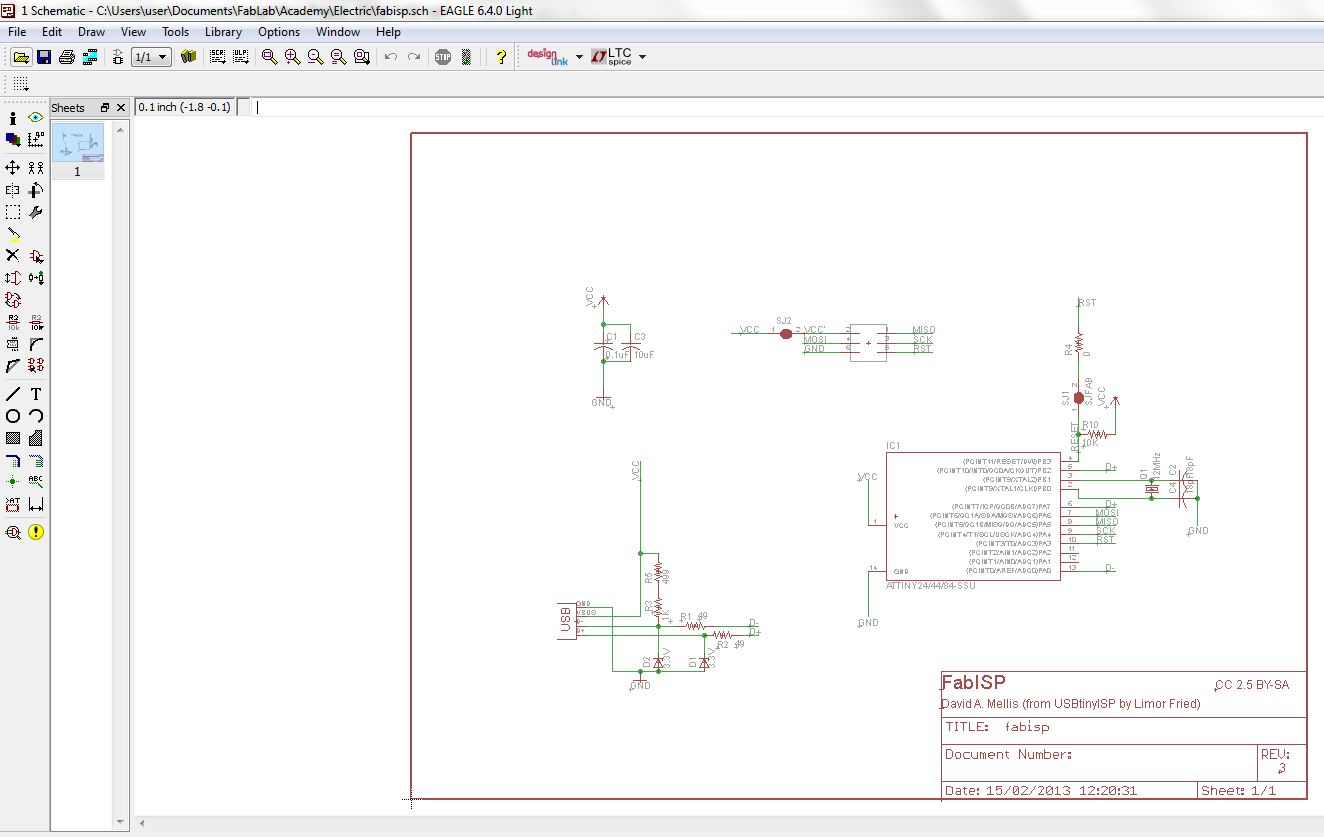Select the Name tool
The width and height of the screenshot is (1324, 837).
pos(13,322)
